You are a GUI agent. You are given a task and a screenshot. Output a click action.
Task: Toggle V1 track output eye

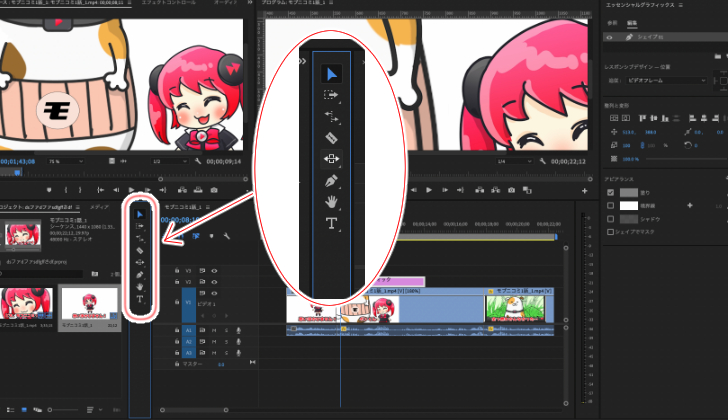[x=214, y=293]
